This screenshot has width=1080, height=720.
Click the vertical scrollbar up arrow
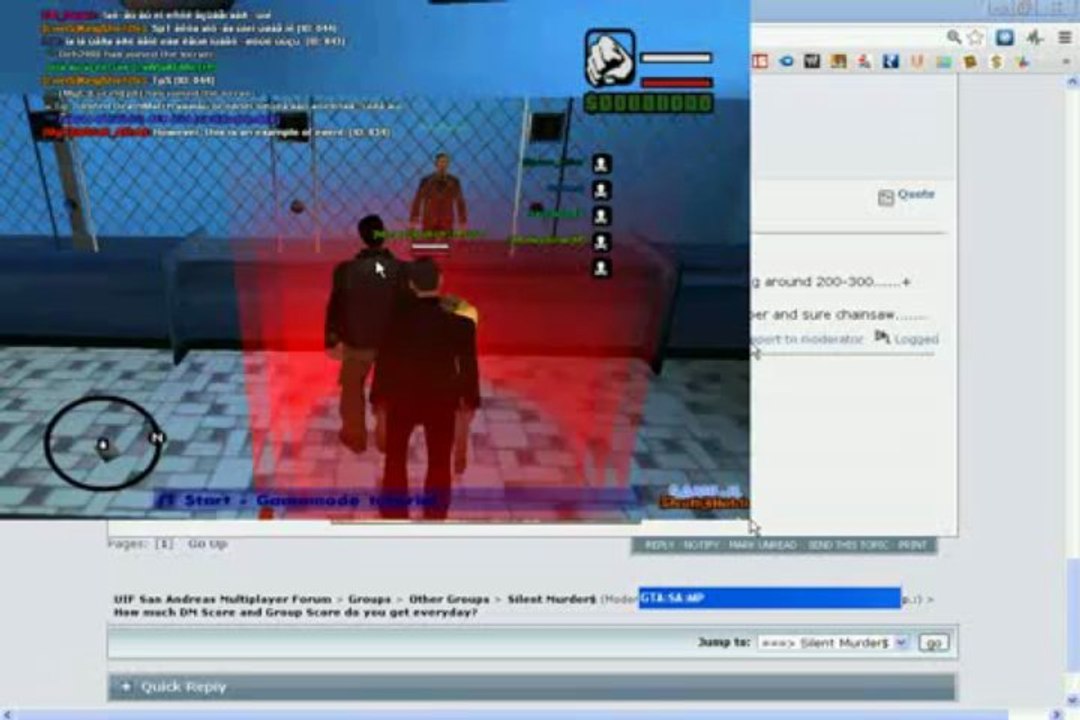tap(1073, 82)
